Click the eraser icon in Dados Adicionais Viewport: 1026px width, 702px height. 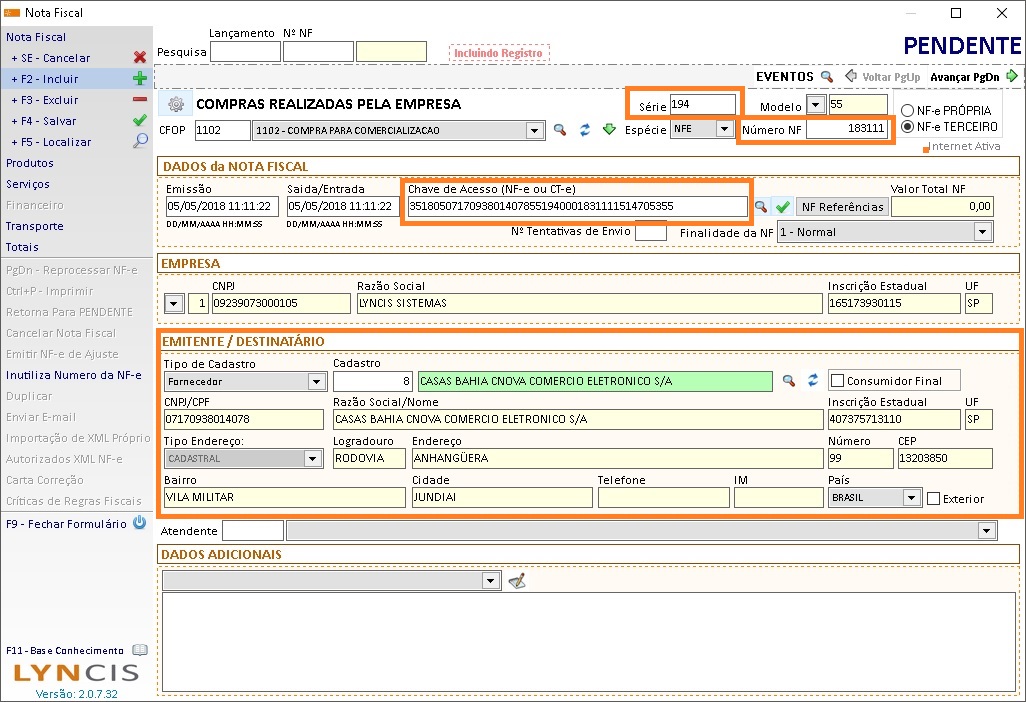click(x=517, y=581)
